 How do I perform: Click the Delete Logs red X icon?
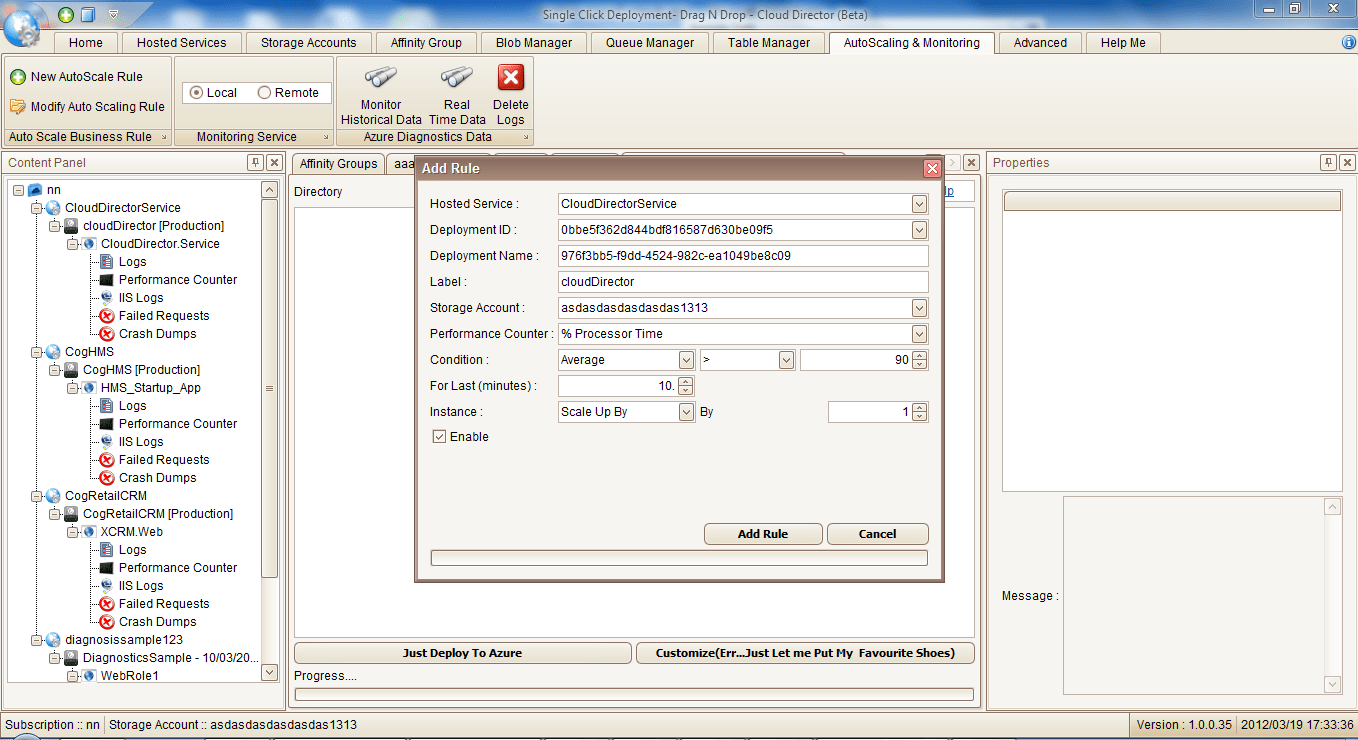[511, 78]
